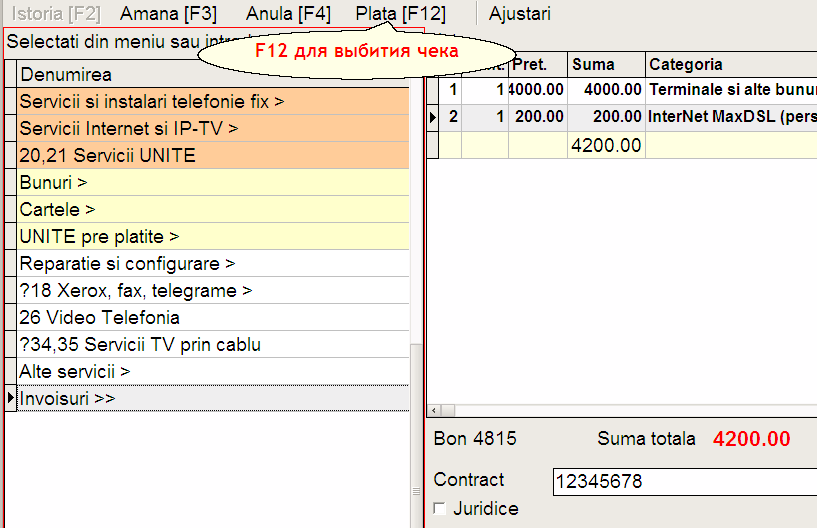Toggle the Juridice checkbox
This screenshot has height=528, width=817.
pyautogui.click(x=440, y=508)
